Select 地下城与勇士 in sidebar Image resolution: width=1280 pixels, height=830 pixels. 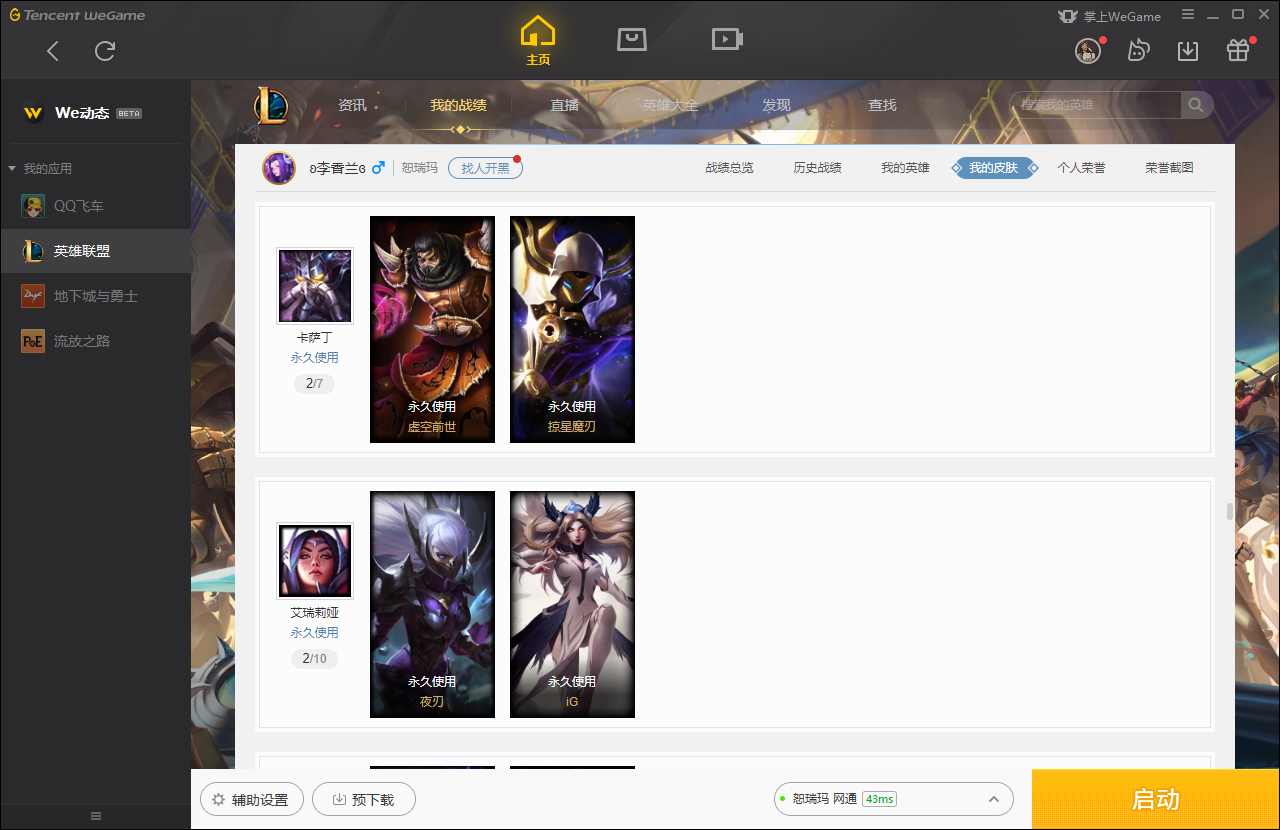[95, 296]
